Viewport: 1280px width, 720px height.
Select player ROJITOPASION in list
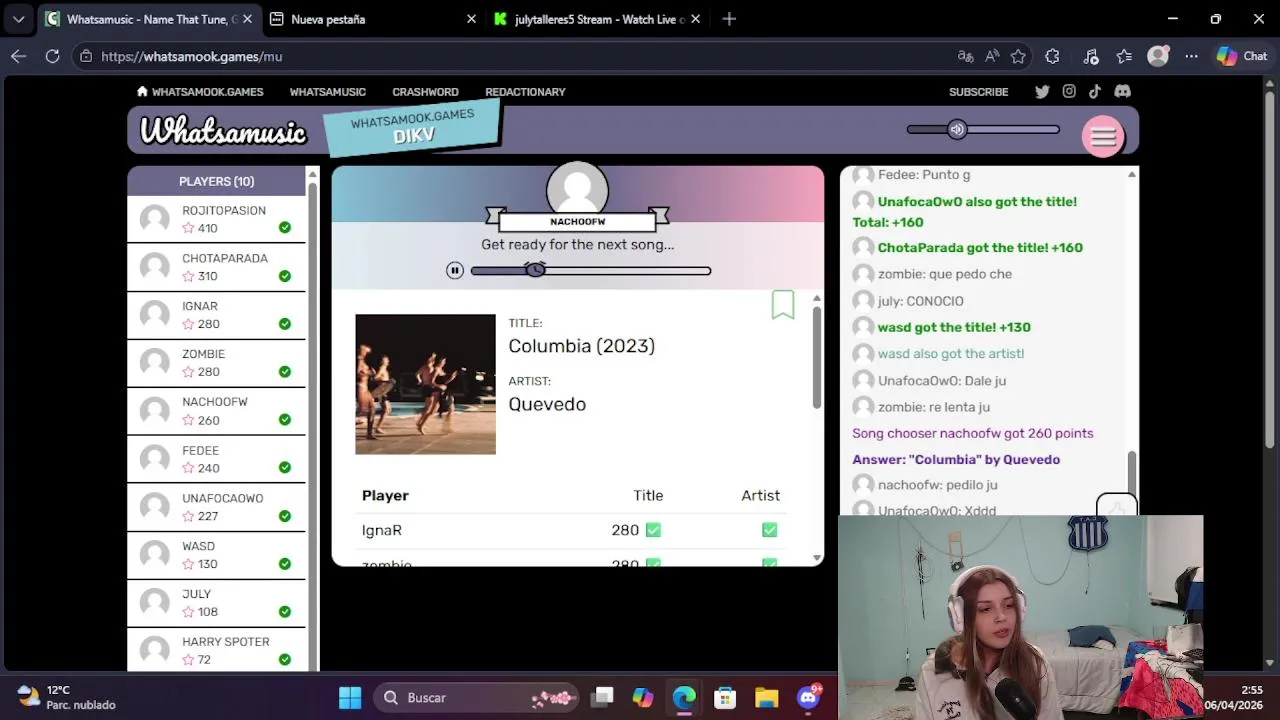tap(216, 219)
